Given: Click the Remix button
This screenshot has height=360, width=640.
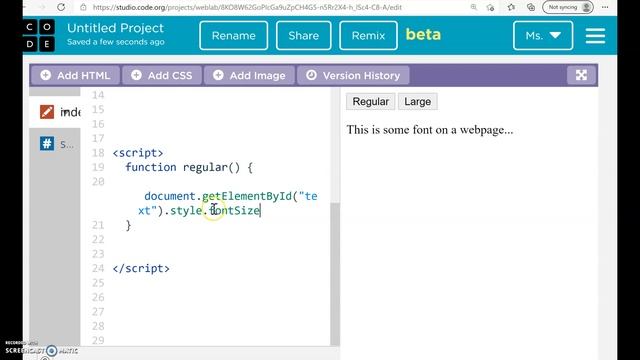Looking at the screenshot, I should click(368, 36).
